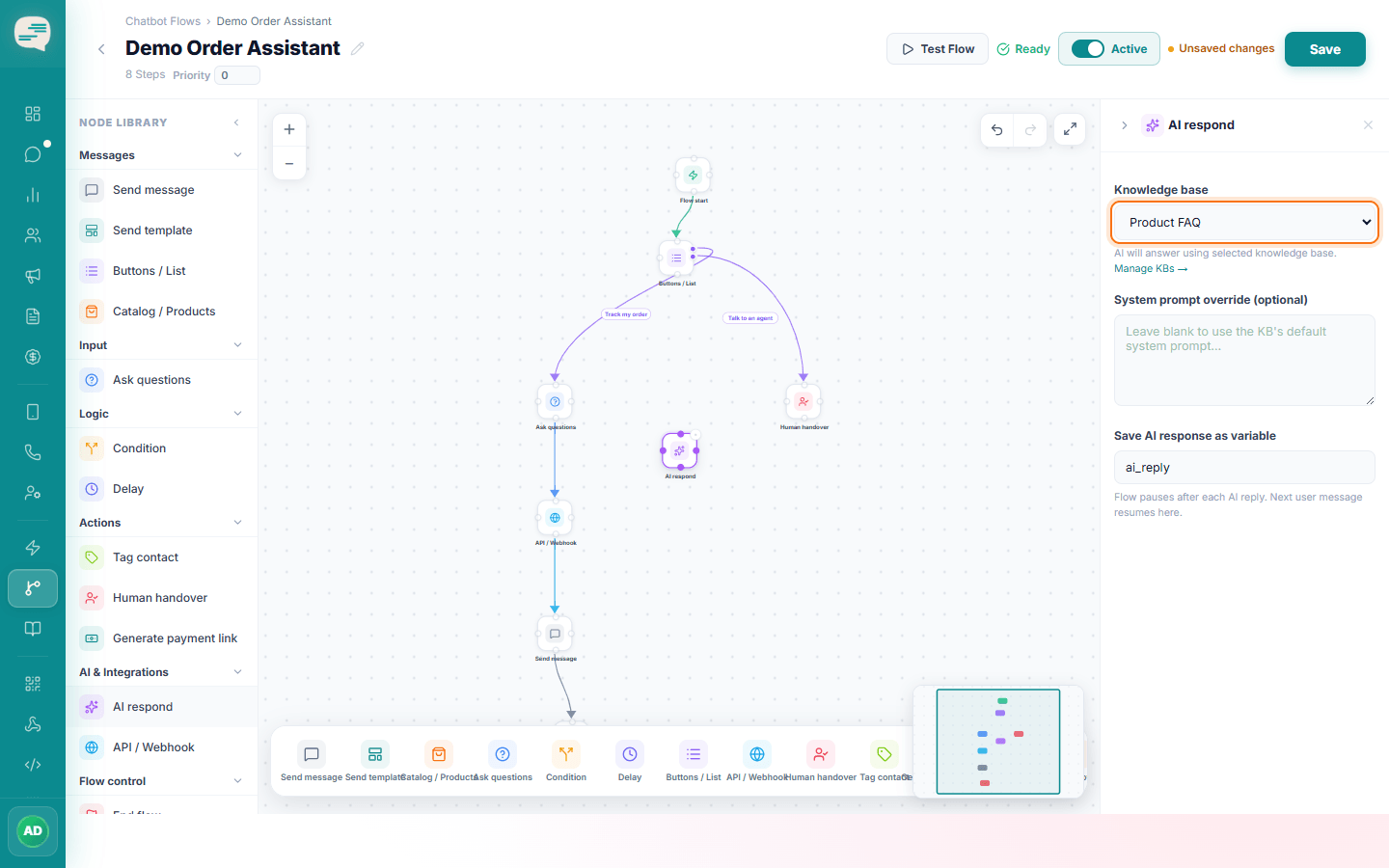
Task: Pick Generate payment link in library
Action: (161, 638)
